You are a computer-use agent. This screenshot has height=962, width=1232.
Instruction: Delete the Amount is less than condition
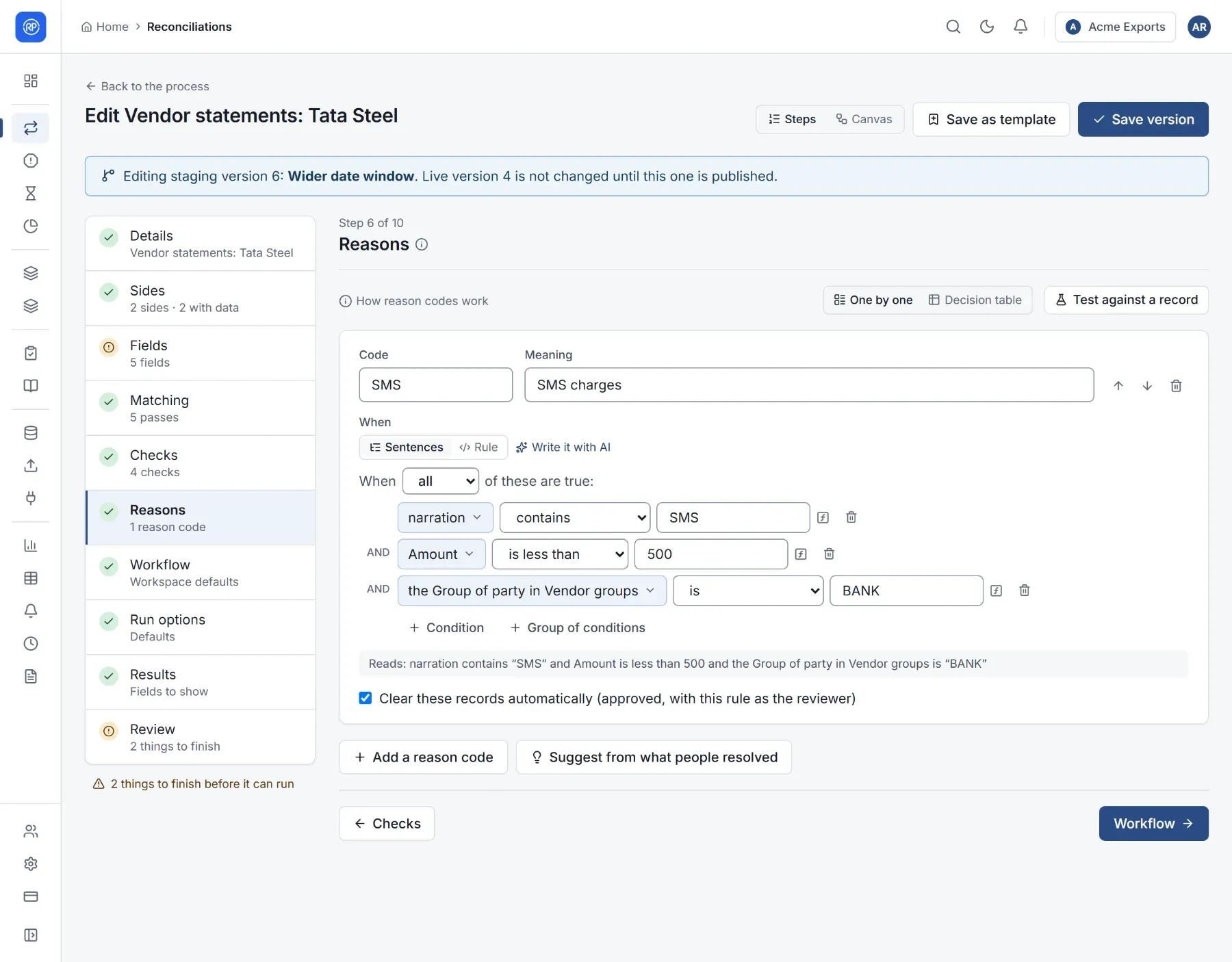point(829,554)
